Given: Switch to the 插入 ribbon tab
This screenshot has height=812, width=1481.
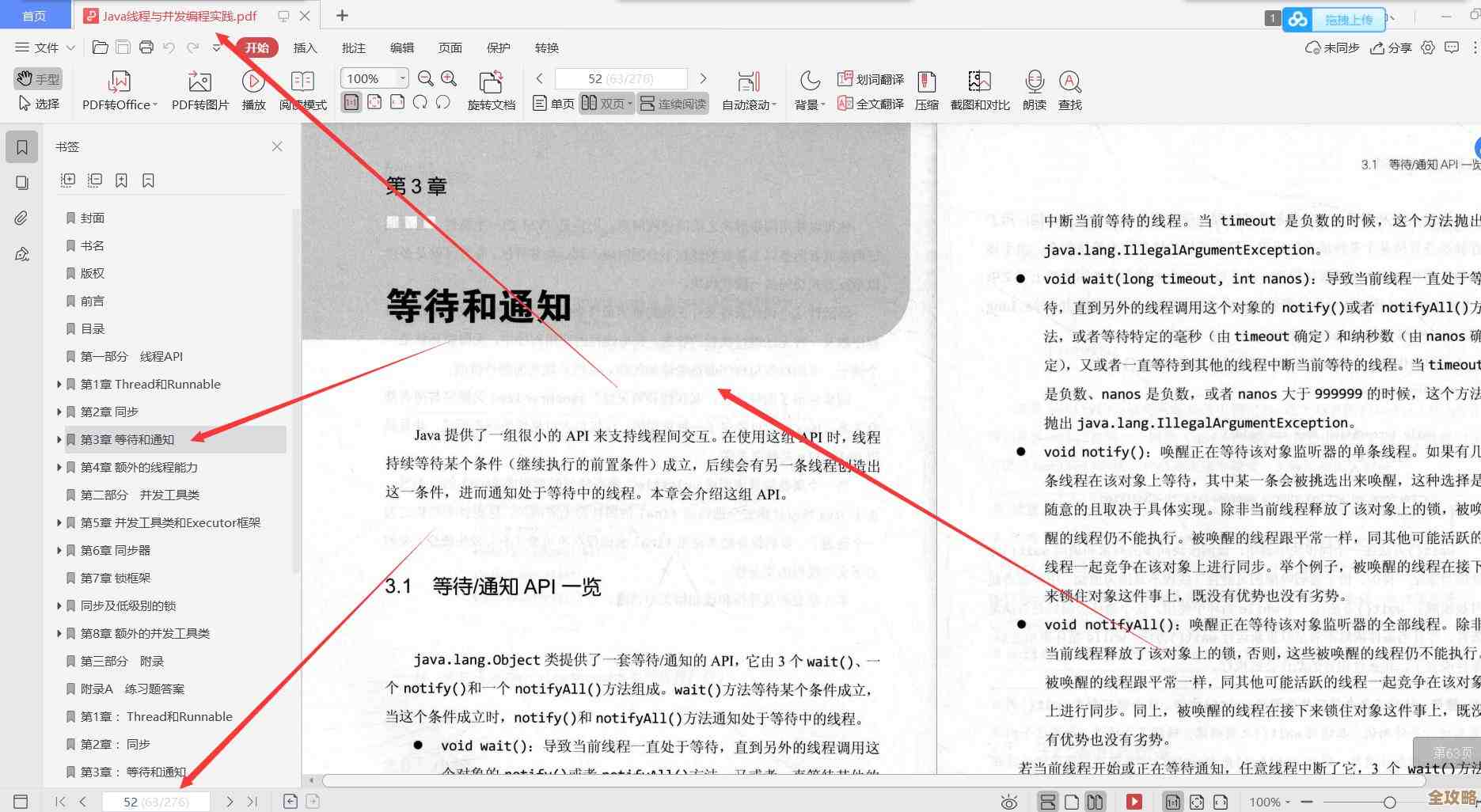Looking at the screenshot, I should 305,47.
